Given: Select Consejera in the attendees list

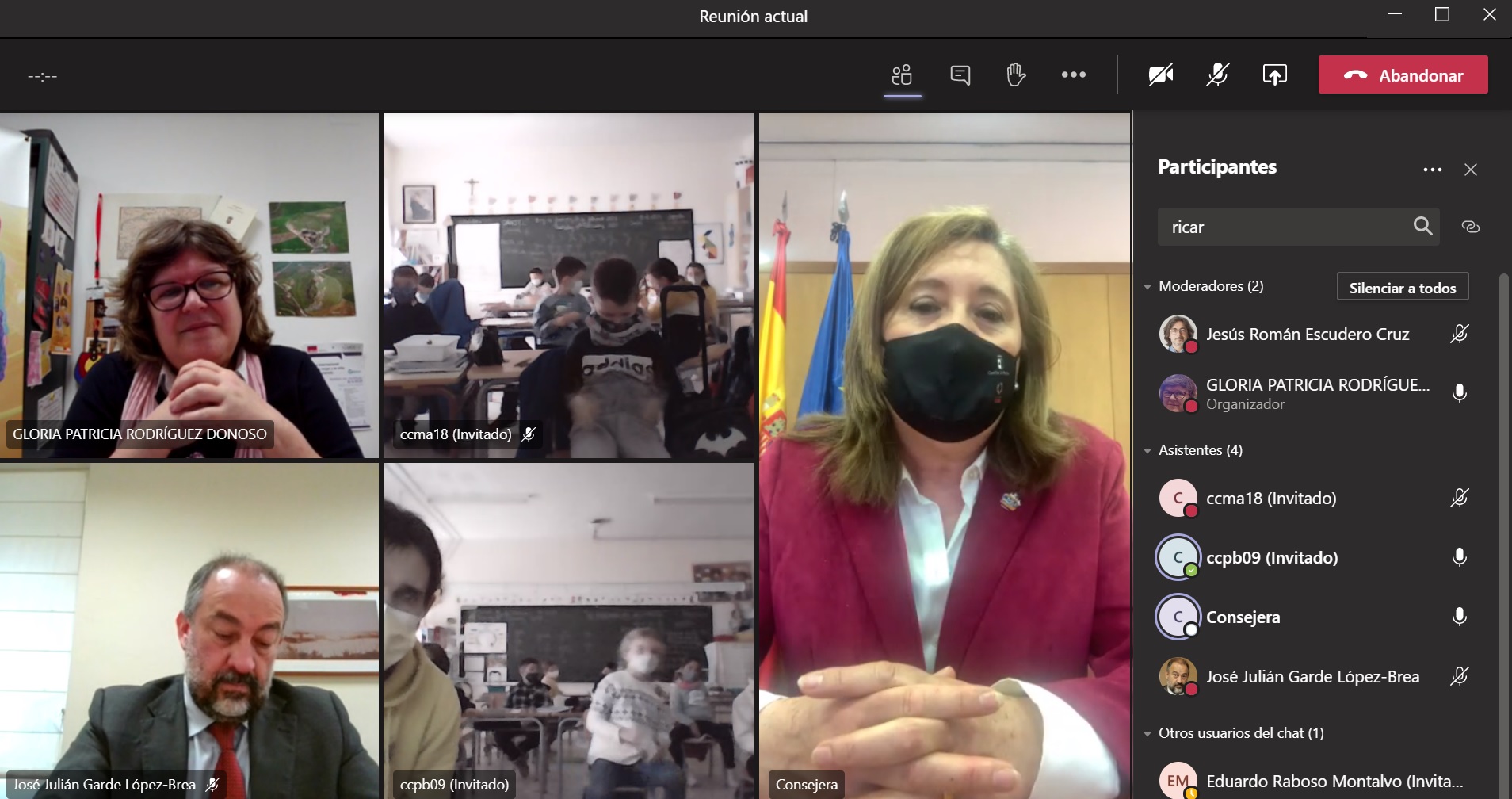Looking at the screenshot, I should [x=1243, y=617].
